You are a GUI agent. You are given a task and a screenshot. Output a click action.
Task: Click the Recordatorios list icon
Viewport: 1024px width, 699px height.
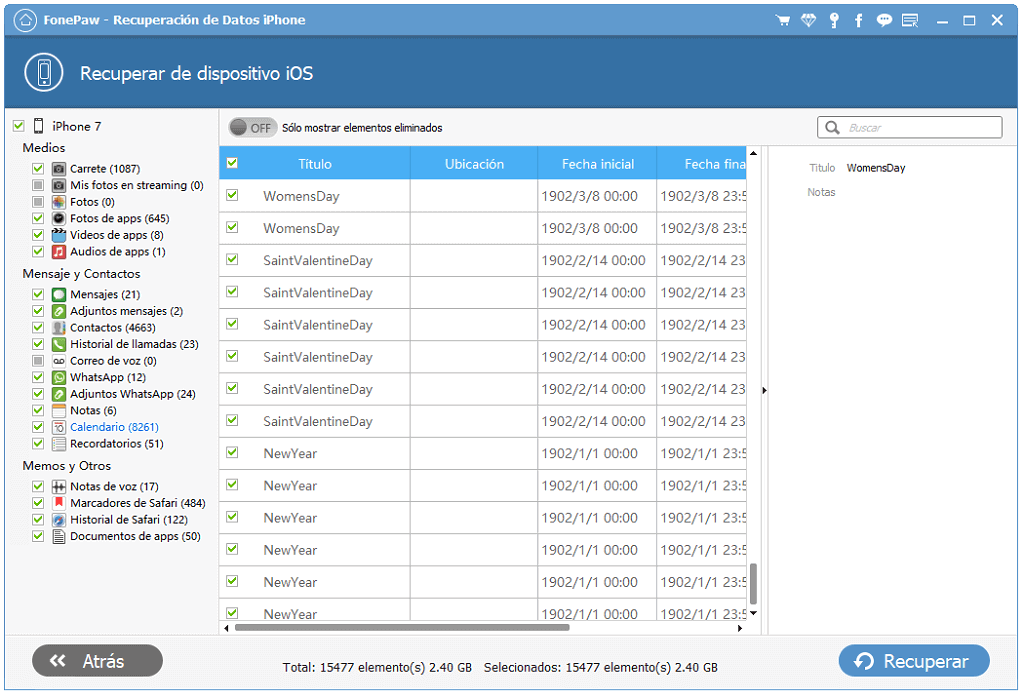pyautogui.click(x=59, y=444)
